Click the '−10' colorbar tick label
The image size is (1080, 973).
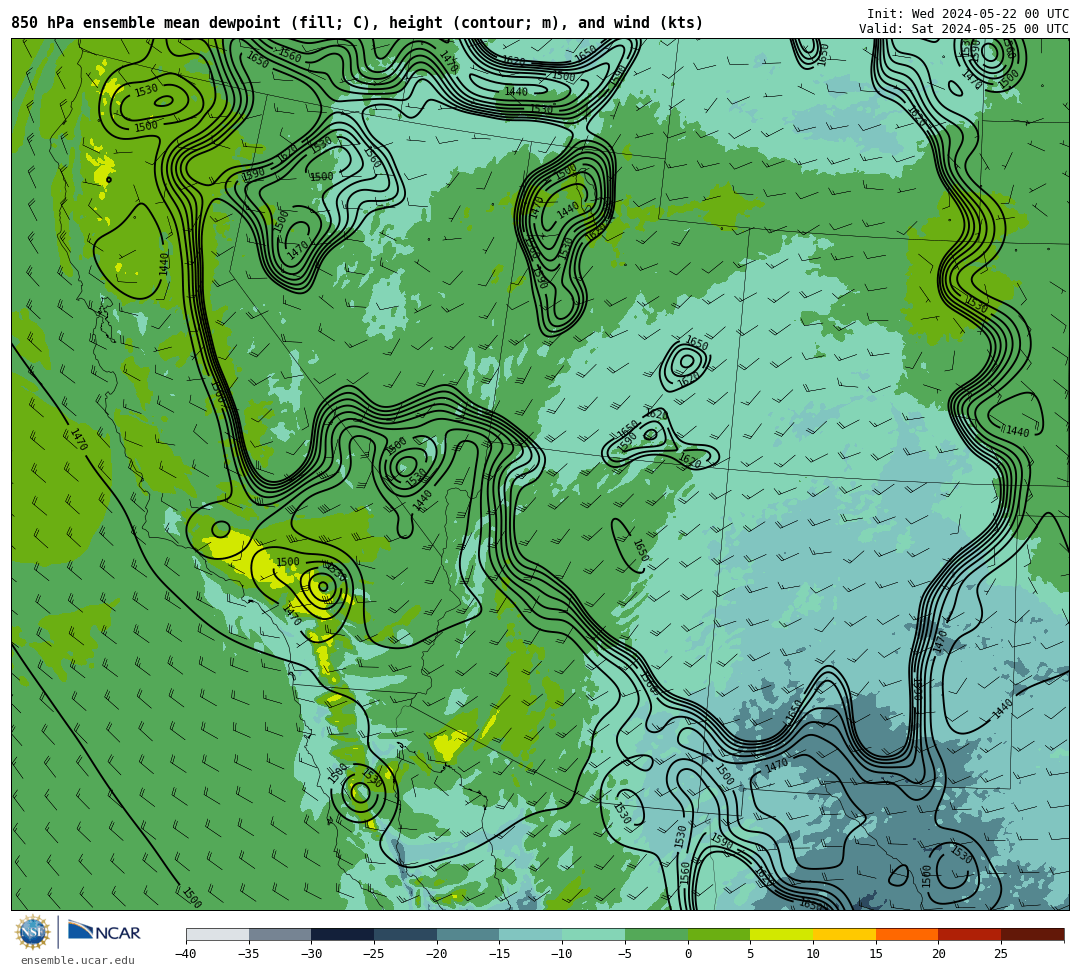[x=561, y=954]
